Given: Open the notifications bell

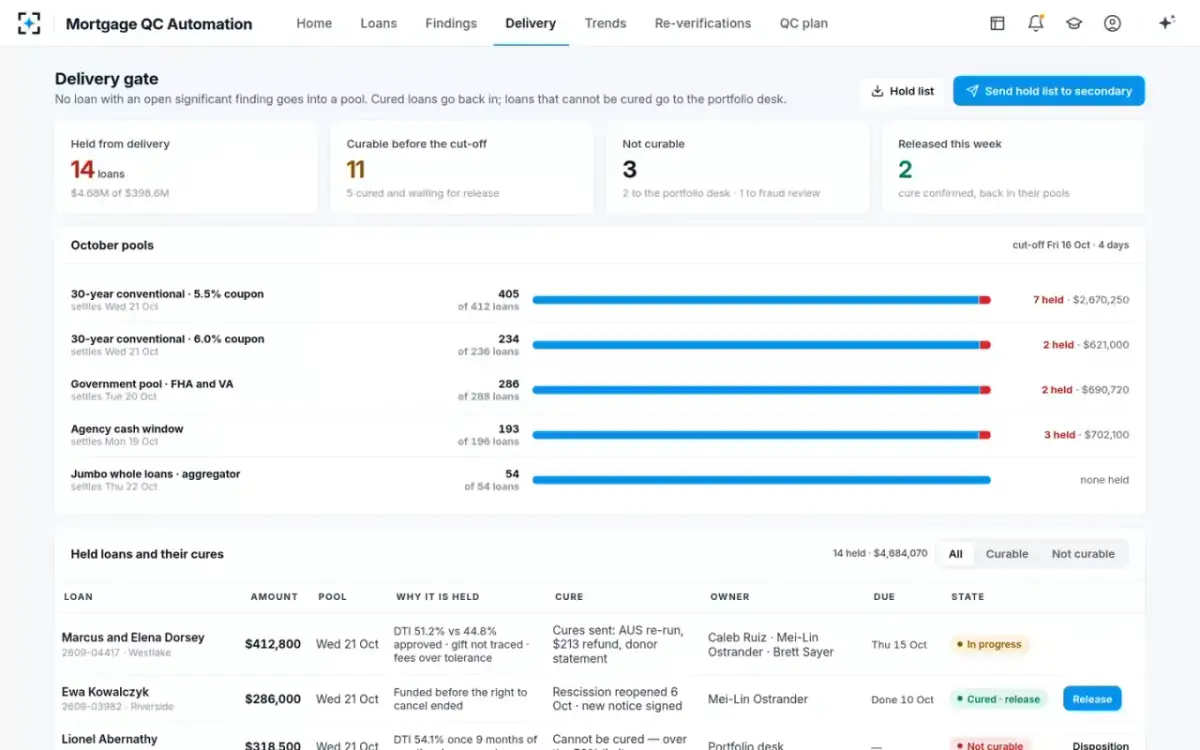Looking at the screenshot, I should click(1036, 23).
